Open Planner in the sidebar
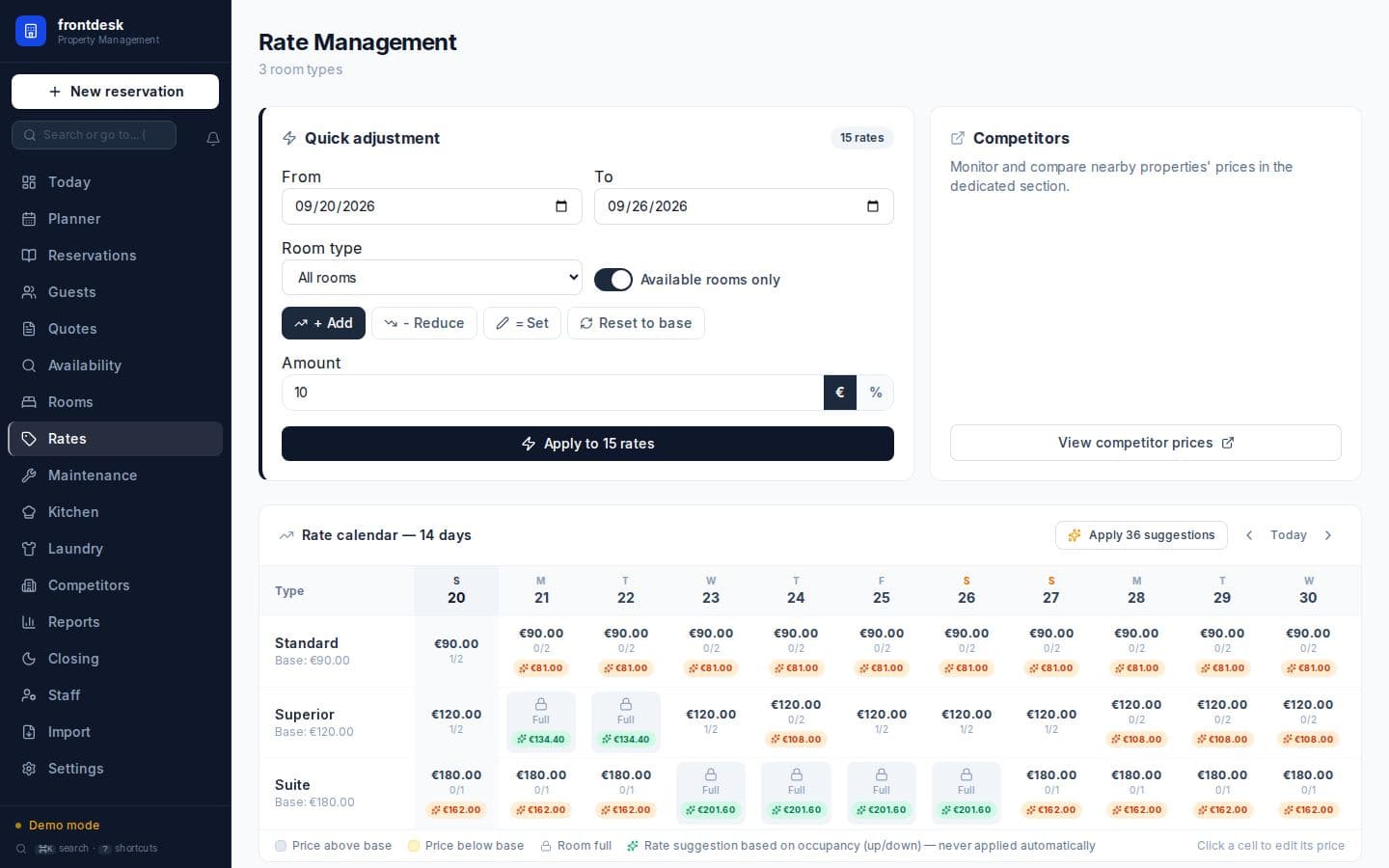 pos(115,219)
